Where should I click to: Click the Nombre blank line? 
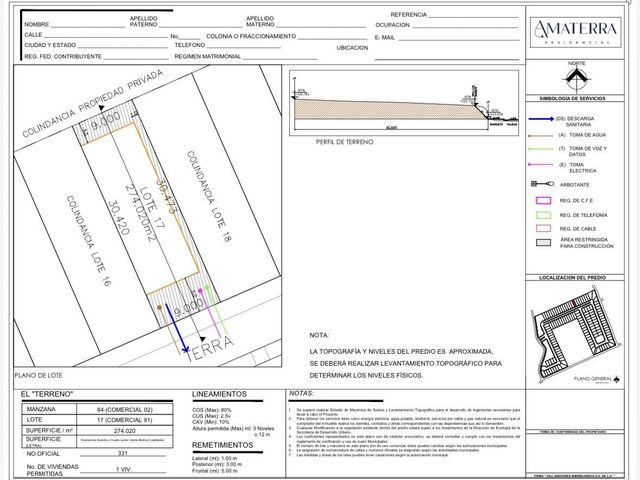coord(87,27)
